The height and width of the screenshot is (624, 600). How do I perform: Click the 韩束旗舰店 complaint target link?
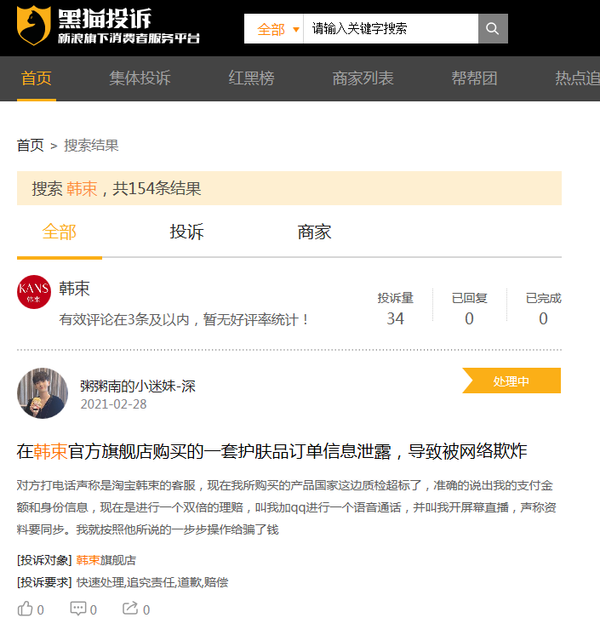pos(106,560)
